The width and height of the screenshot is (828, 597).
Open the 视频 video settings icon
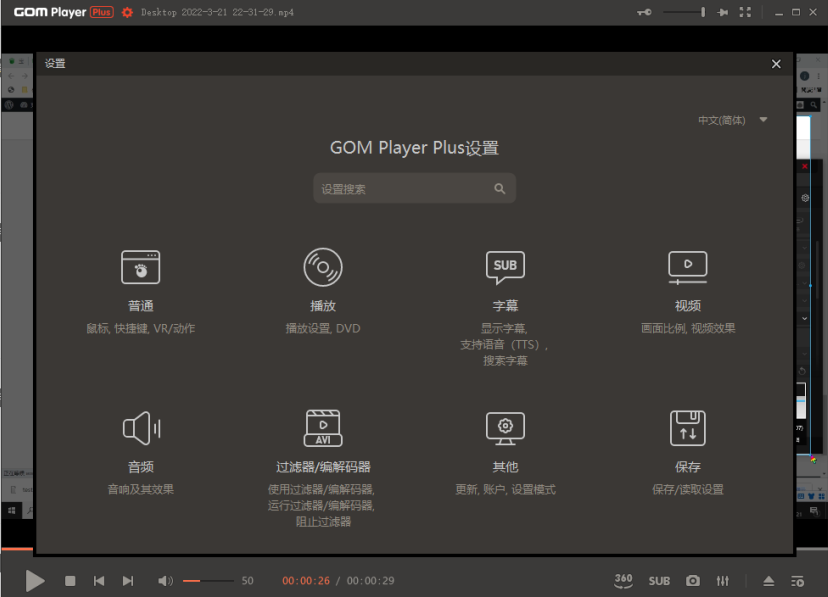coord(688,268)
